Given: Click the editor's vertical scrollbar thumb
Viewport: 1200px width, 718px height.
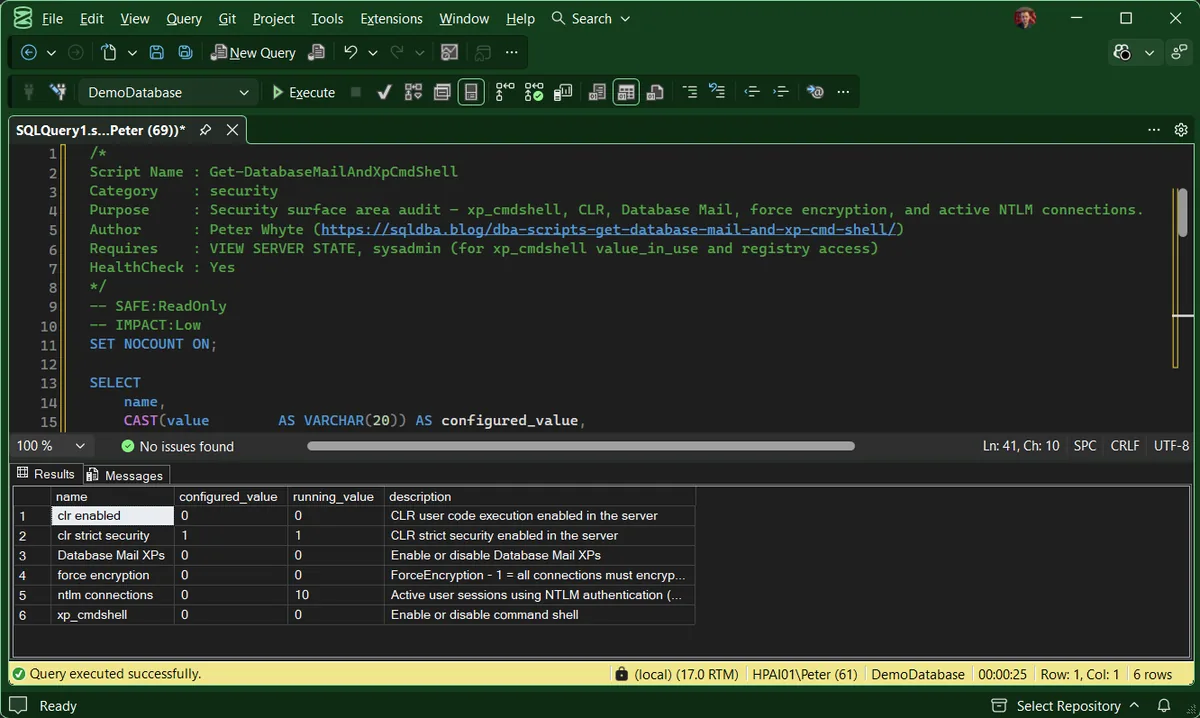Looking at the screenshot, I should pos(1181,213).
